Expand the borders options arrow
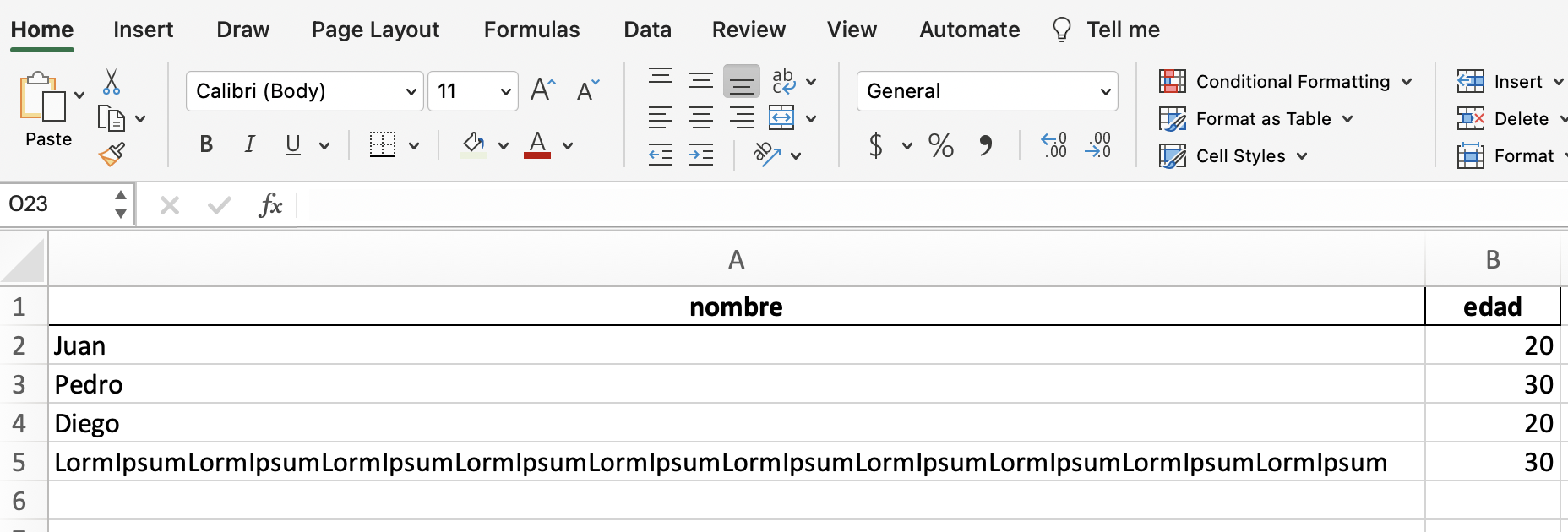1568x532 pixels. tap(414, 145)
